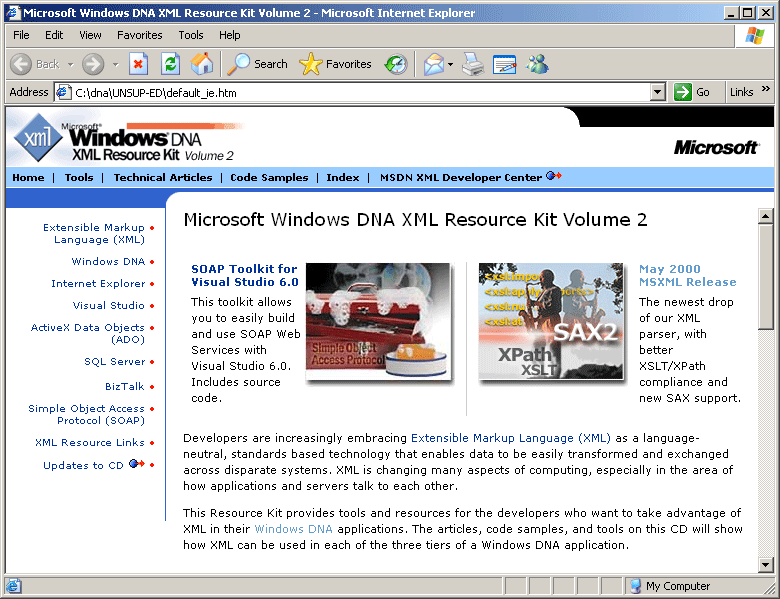The height and width of the screenshot is (599, 780).
Task: Open the Windows DNA sidebar link
Action: pyautogui.click(x=108, y=261)
